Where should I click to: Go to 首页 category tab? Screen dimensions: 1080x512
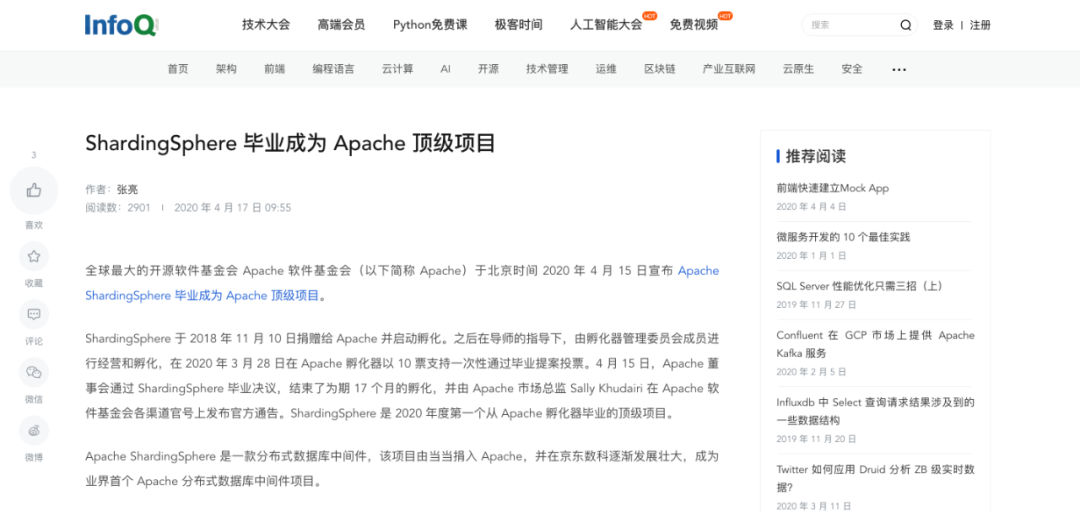point(178,69)
